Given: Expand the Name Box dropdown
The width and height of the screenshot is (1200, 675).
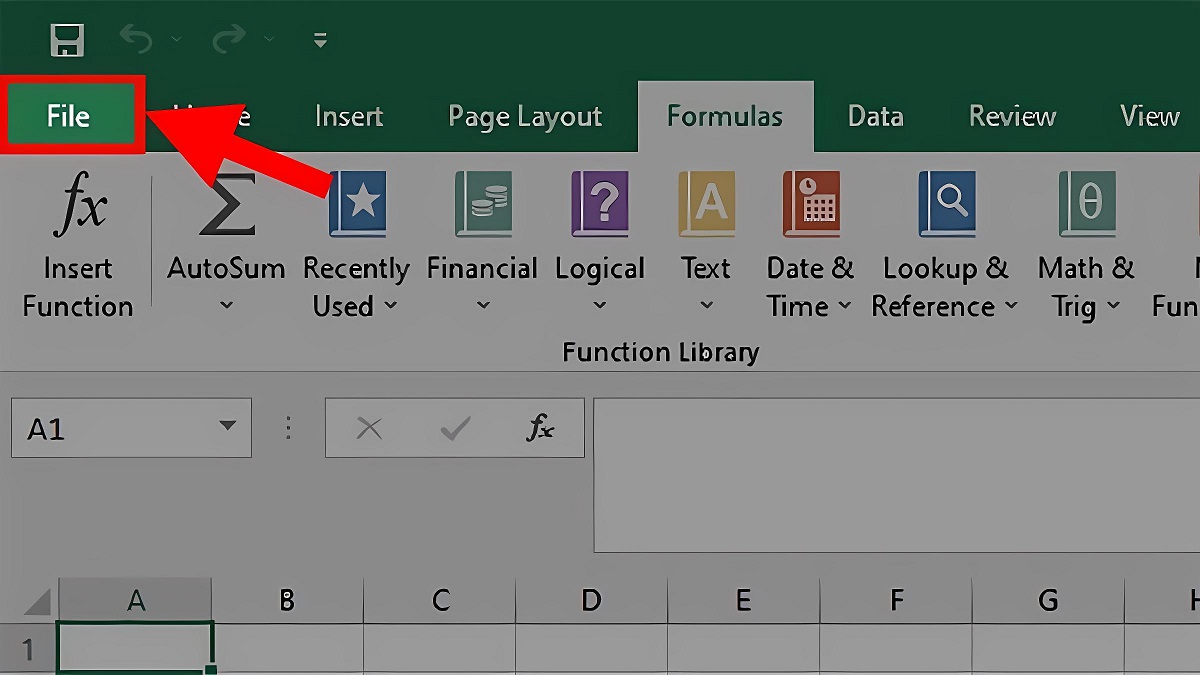Looking at the screenshot, I should pyautogui.click(x=226, y=427).
